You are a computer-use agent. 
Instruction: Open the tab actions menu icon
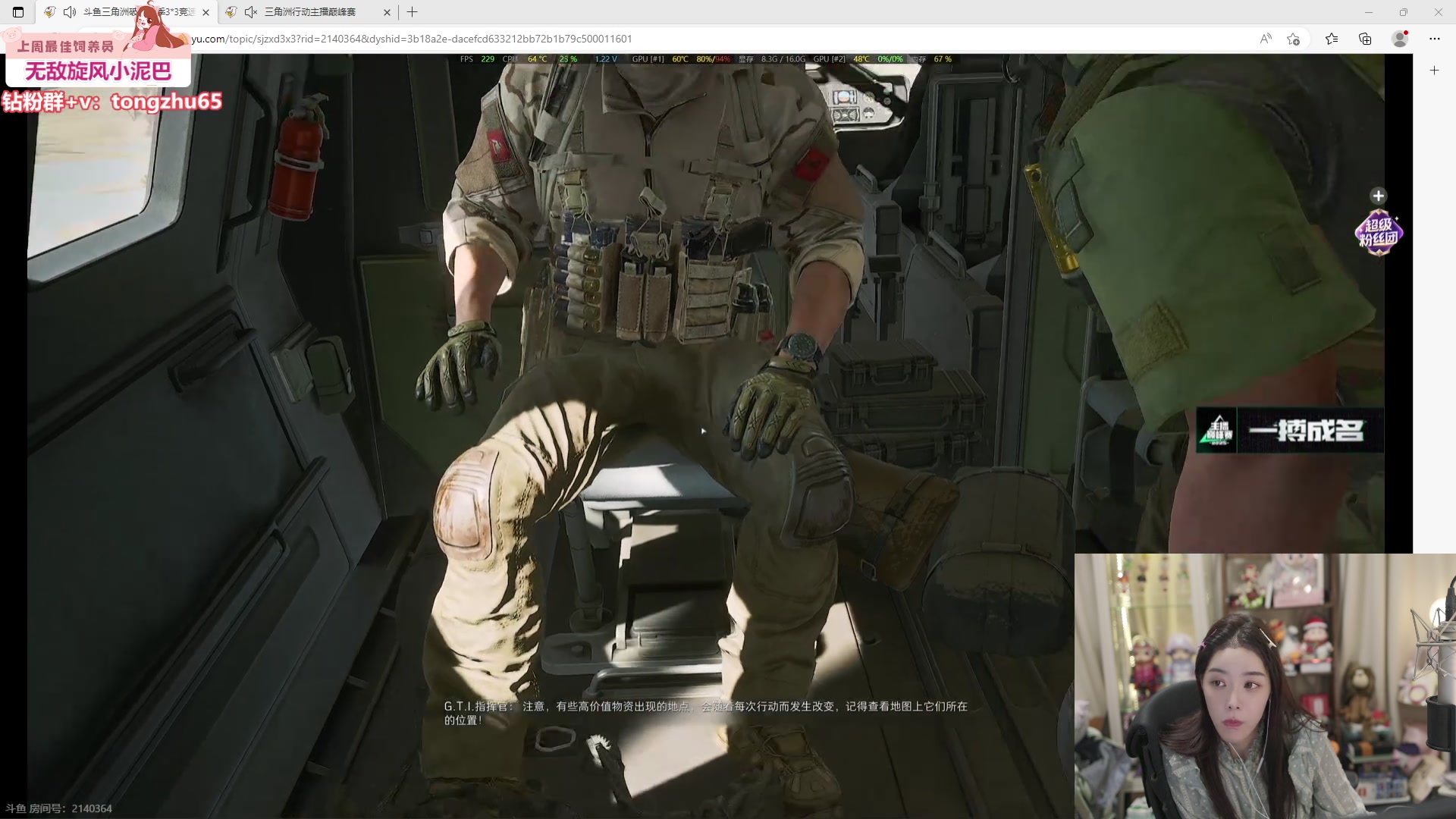[18, 12]
